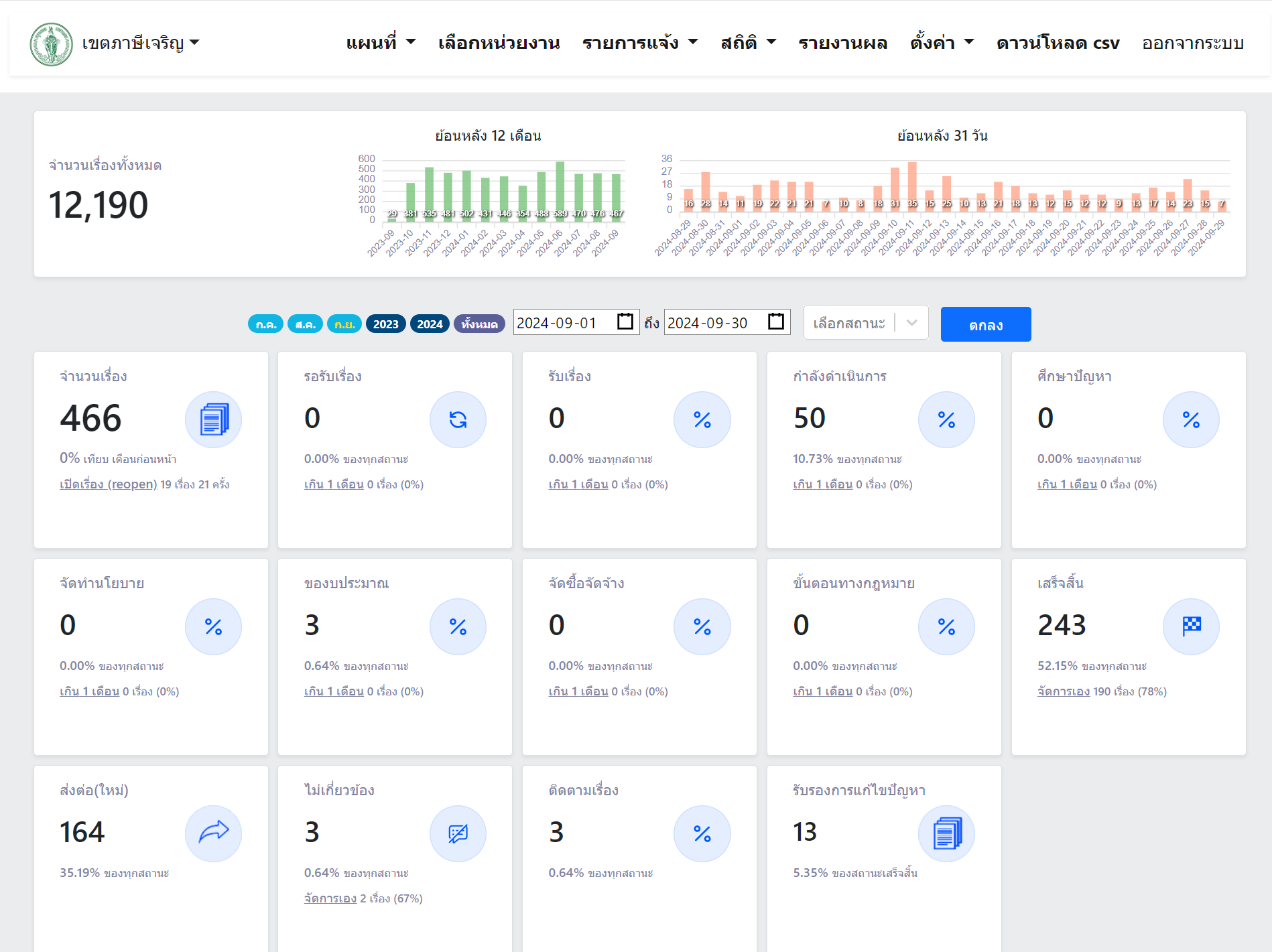This screenshot has width=1272, height=952.
Task: Expand the รายการแจ้ง menu dropdown
Action: (x=639, y=43)
